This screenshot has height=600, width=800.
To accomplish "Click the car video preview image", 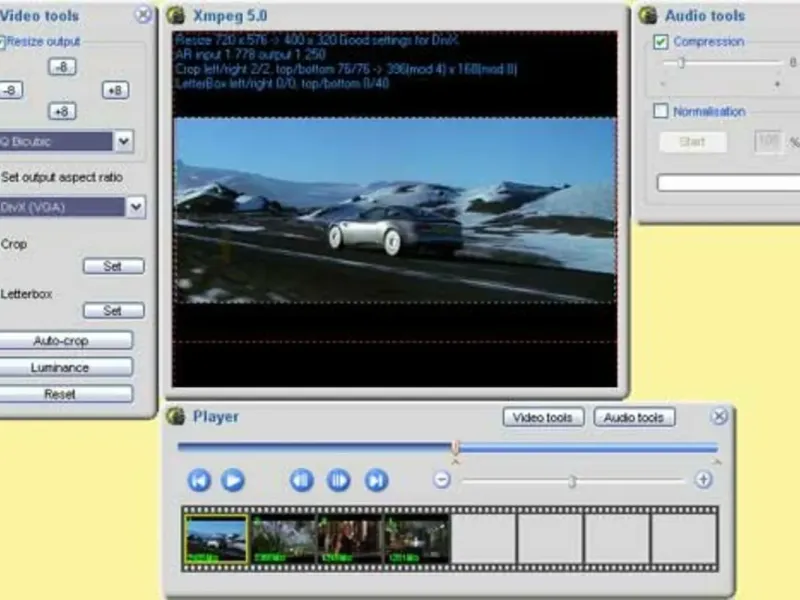I will pyautogui.click(x=395, y=210).
